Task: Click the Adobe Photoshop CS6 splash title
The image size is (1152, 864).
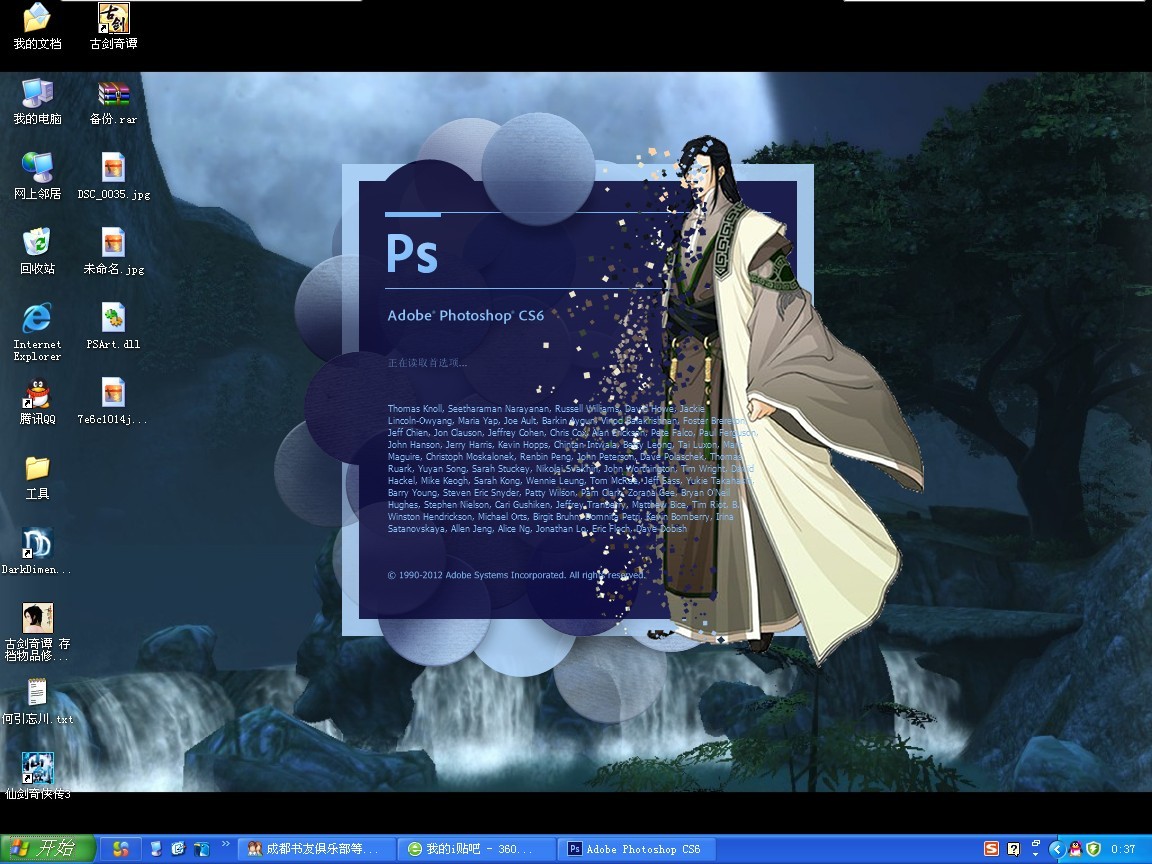Action: (x=466, y=315)
